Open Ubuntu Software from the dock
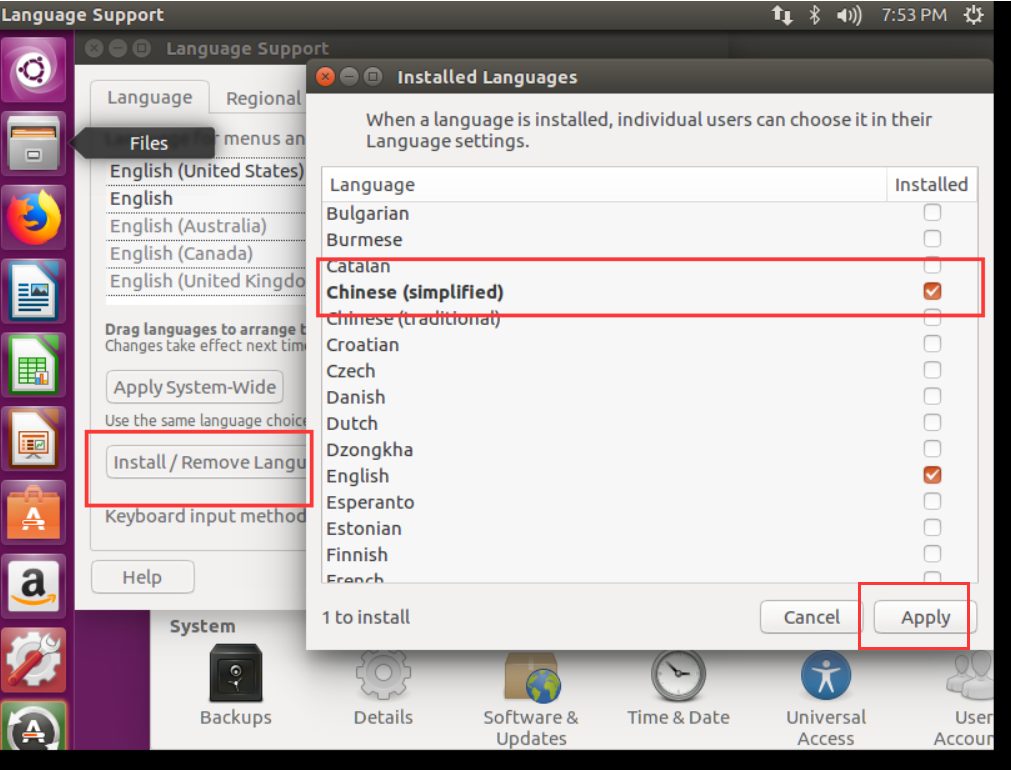This screenshot has height=771, width=1011. pos(34,512)
